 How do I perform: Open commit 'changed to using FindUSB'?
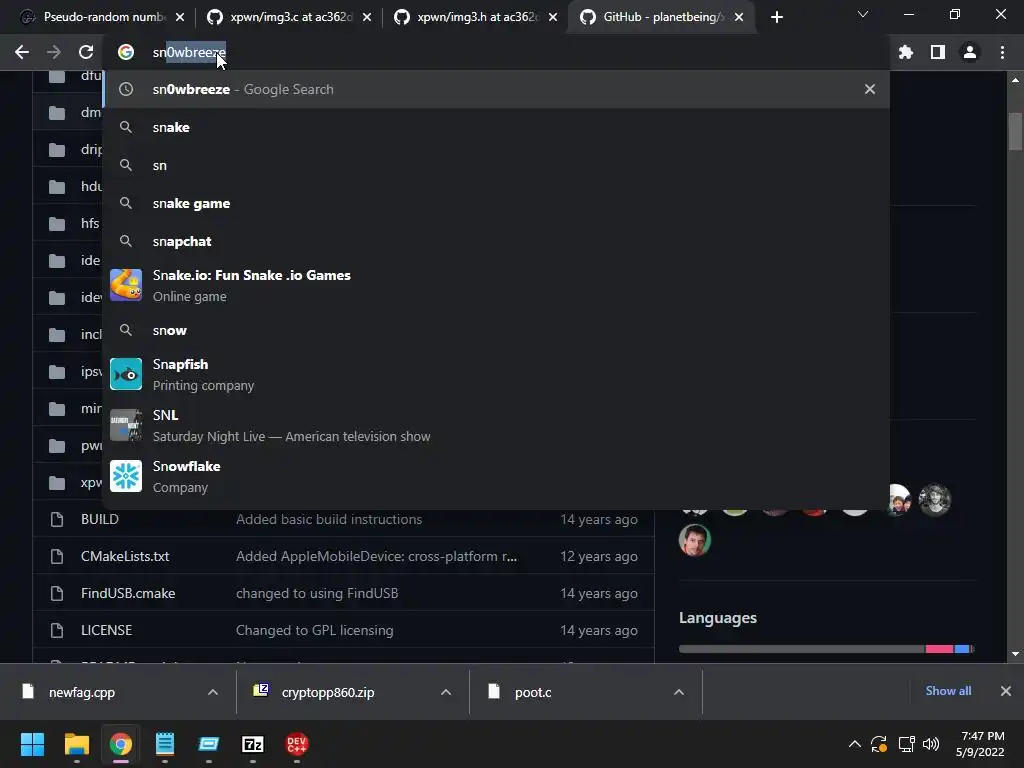pos(317,593)
